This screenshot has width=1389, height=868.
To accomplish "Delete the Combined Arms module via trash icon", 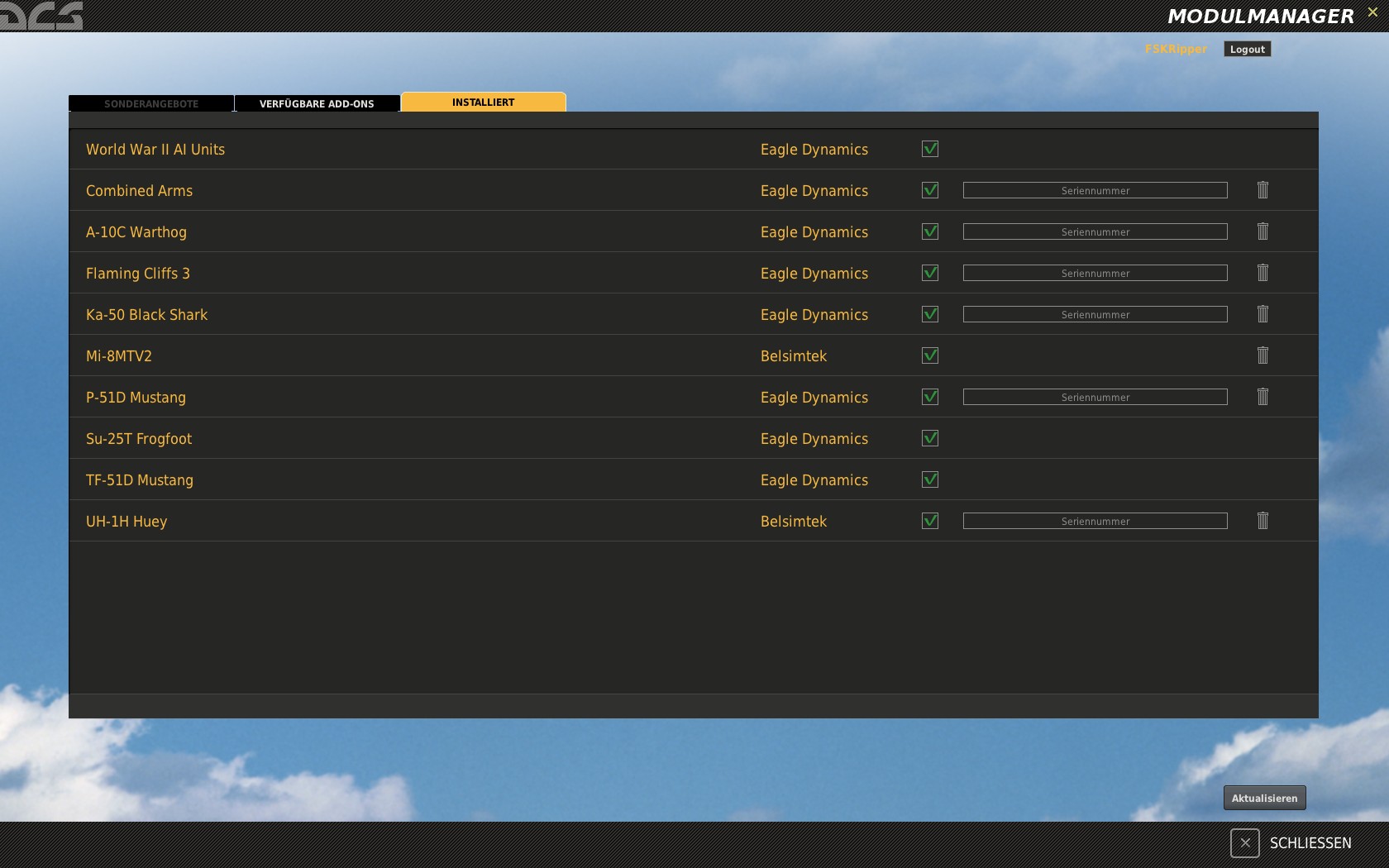I will point(1263,190).
